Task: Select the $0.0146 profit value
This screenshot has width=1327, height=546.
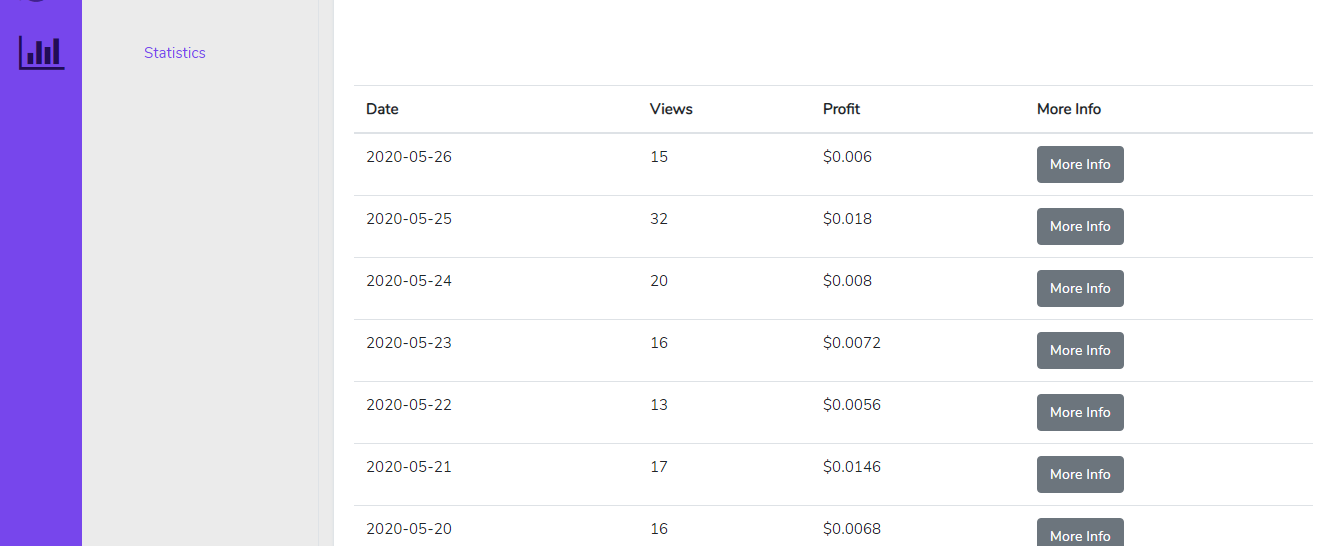Action: click(852, 467)
